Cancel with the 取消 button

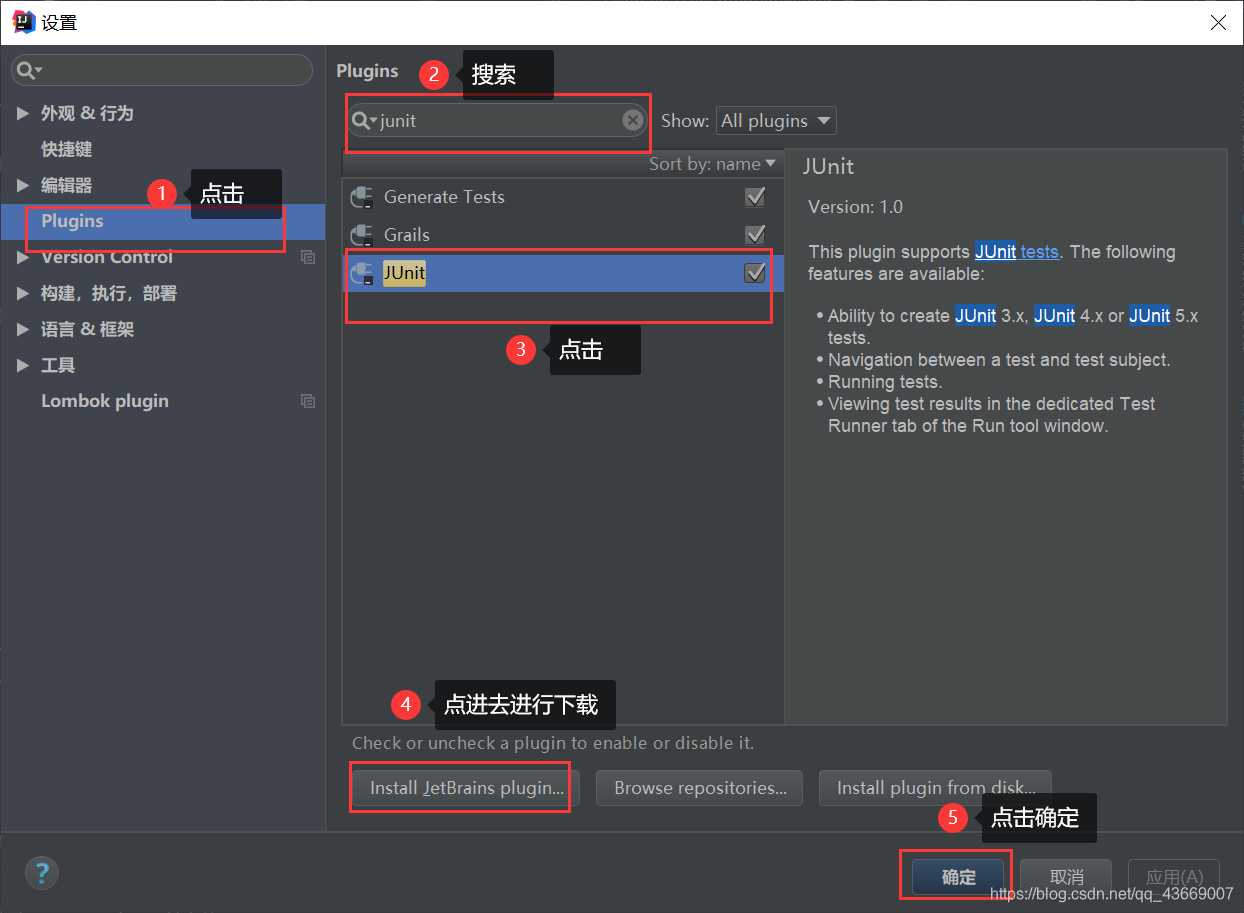pyautogui.click(x=1066, y=877)
